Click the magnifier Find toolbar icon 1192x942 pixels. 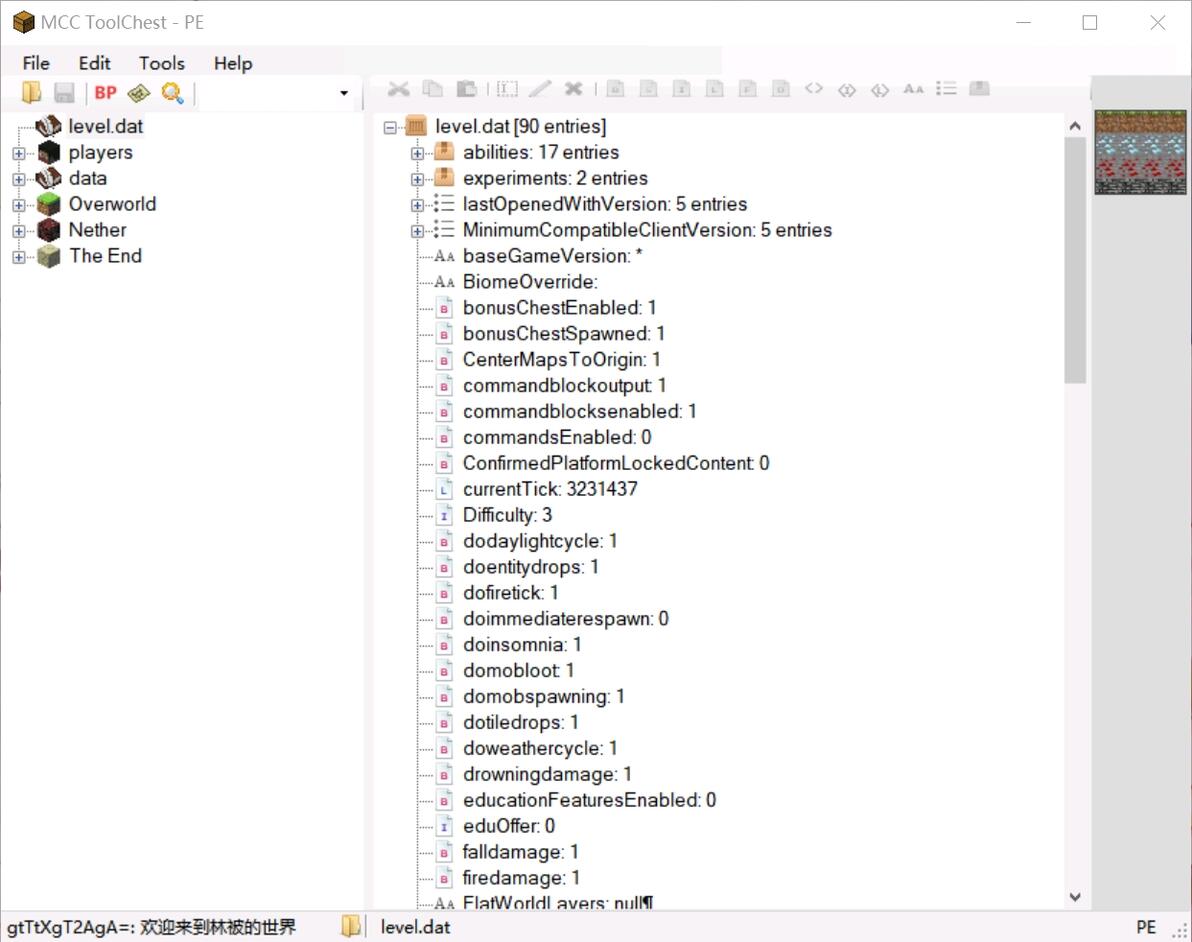pos(173,93)
